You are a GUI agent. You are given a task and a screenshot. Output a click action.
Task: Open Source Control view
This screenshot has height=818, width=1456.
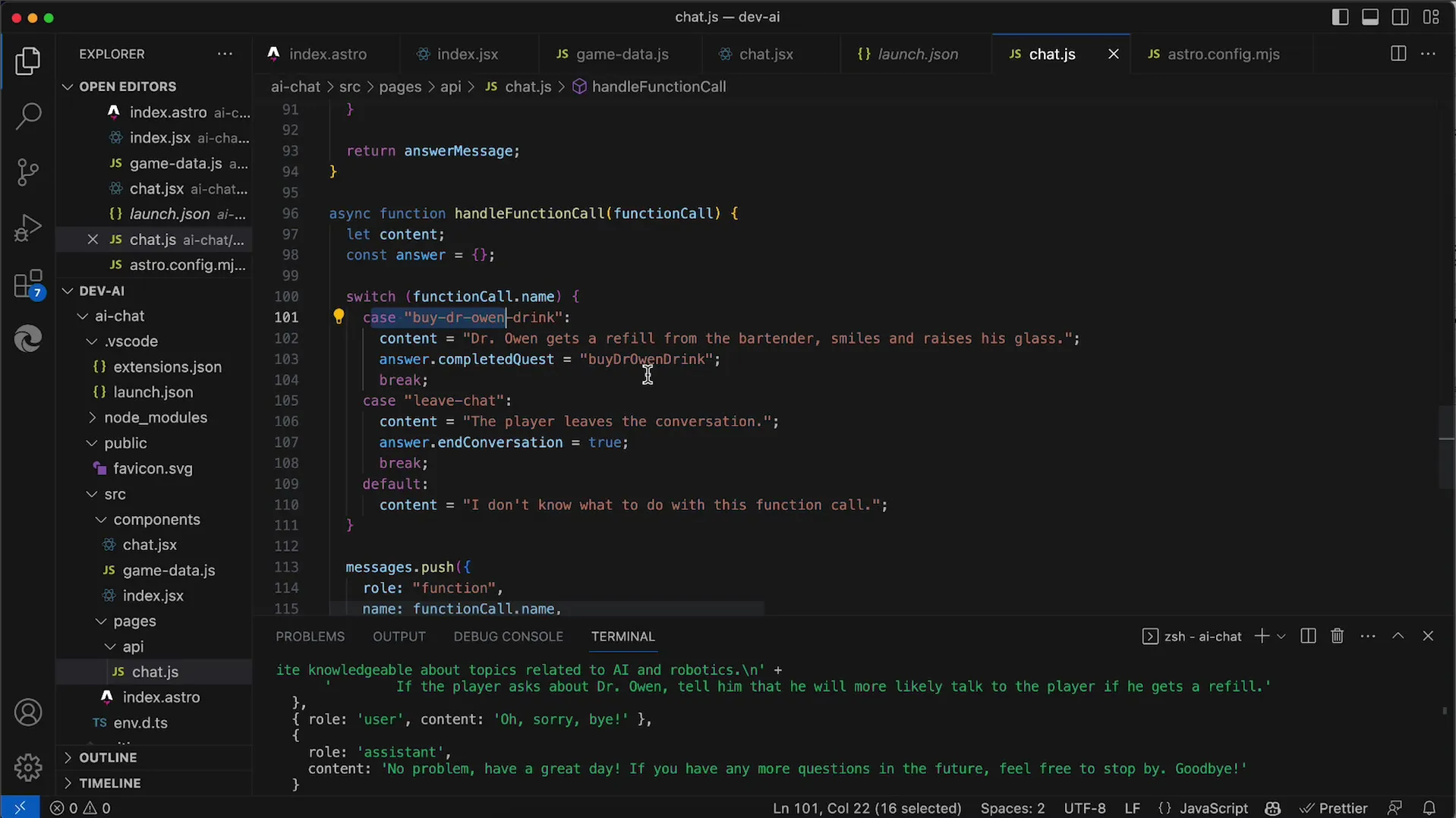coord(28,172)
